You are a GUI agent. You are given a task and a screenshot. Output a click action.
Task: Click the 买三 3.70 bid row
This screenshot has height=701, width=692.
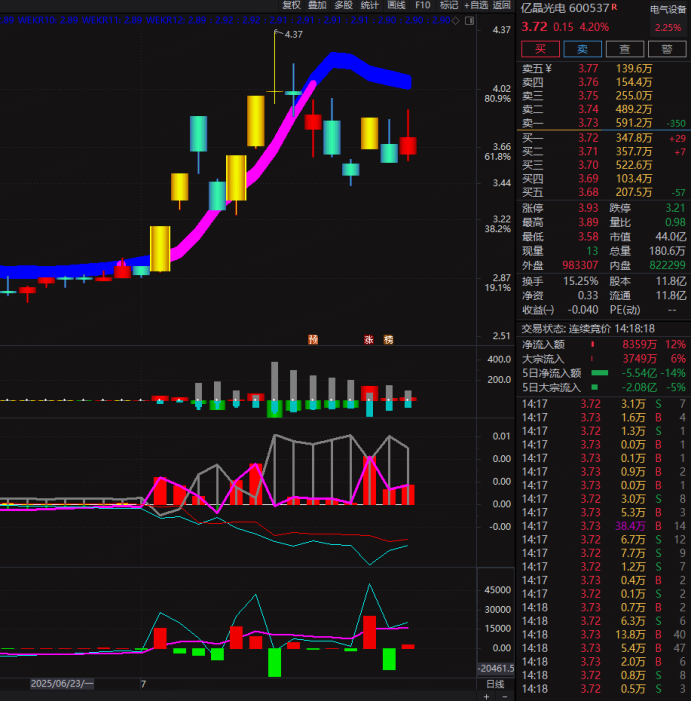(603, 165)
